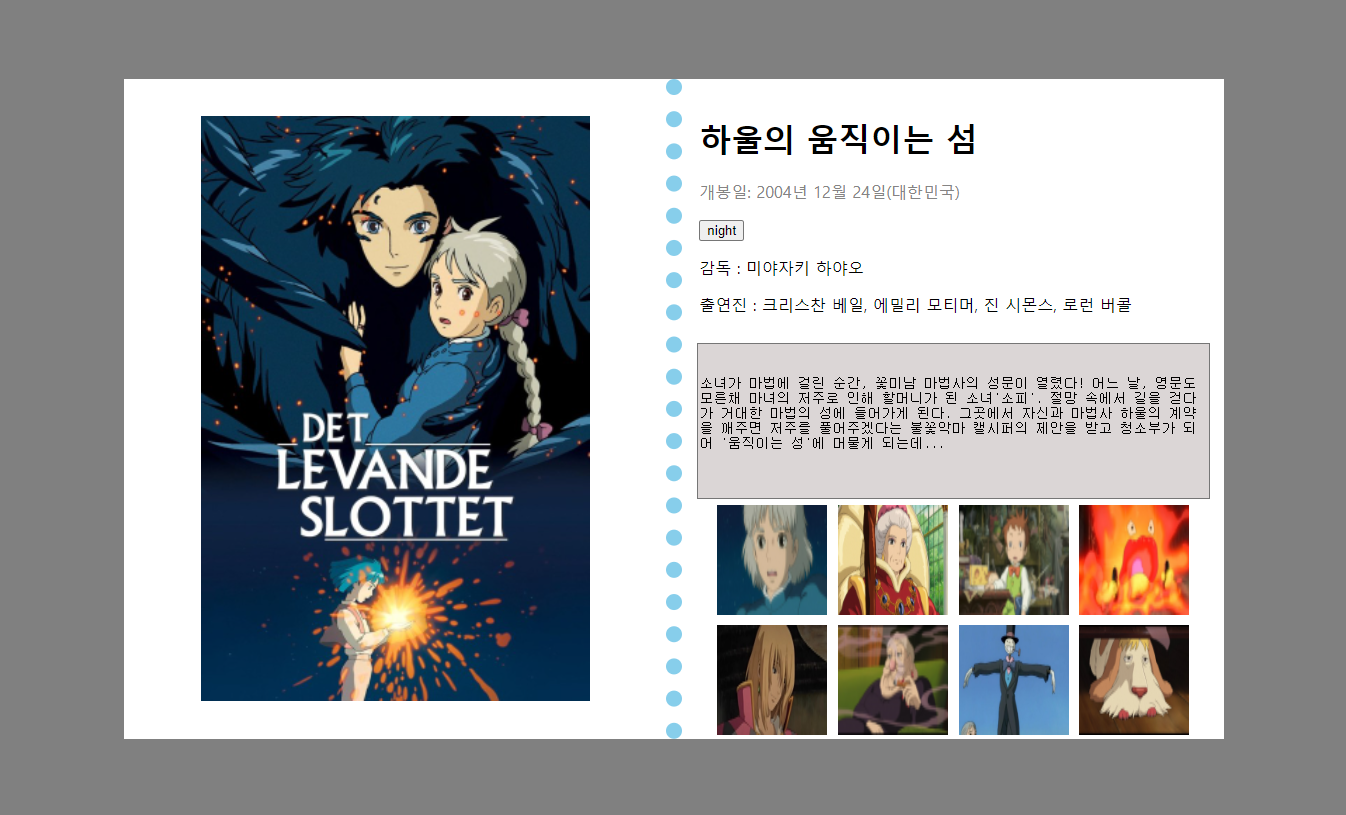Open the Howl's Moving Castle movie poster
Image resolution: width=1346 pixels, height=815 pixels.
pos(395,408)
